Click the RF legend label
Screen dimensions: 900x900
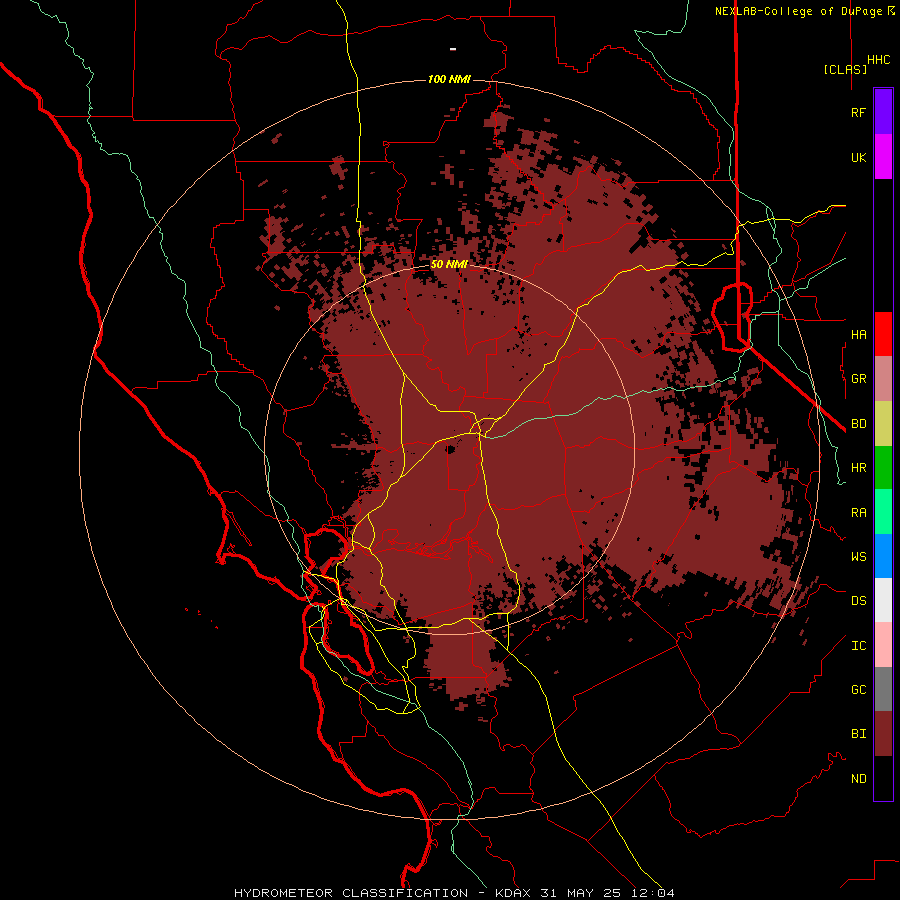(x=858, y=112)
